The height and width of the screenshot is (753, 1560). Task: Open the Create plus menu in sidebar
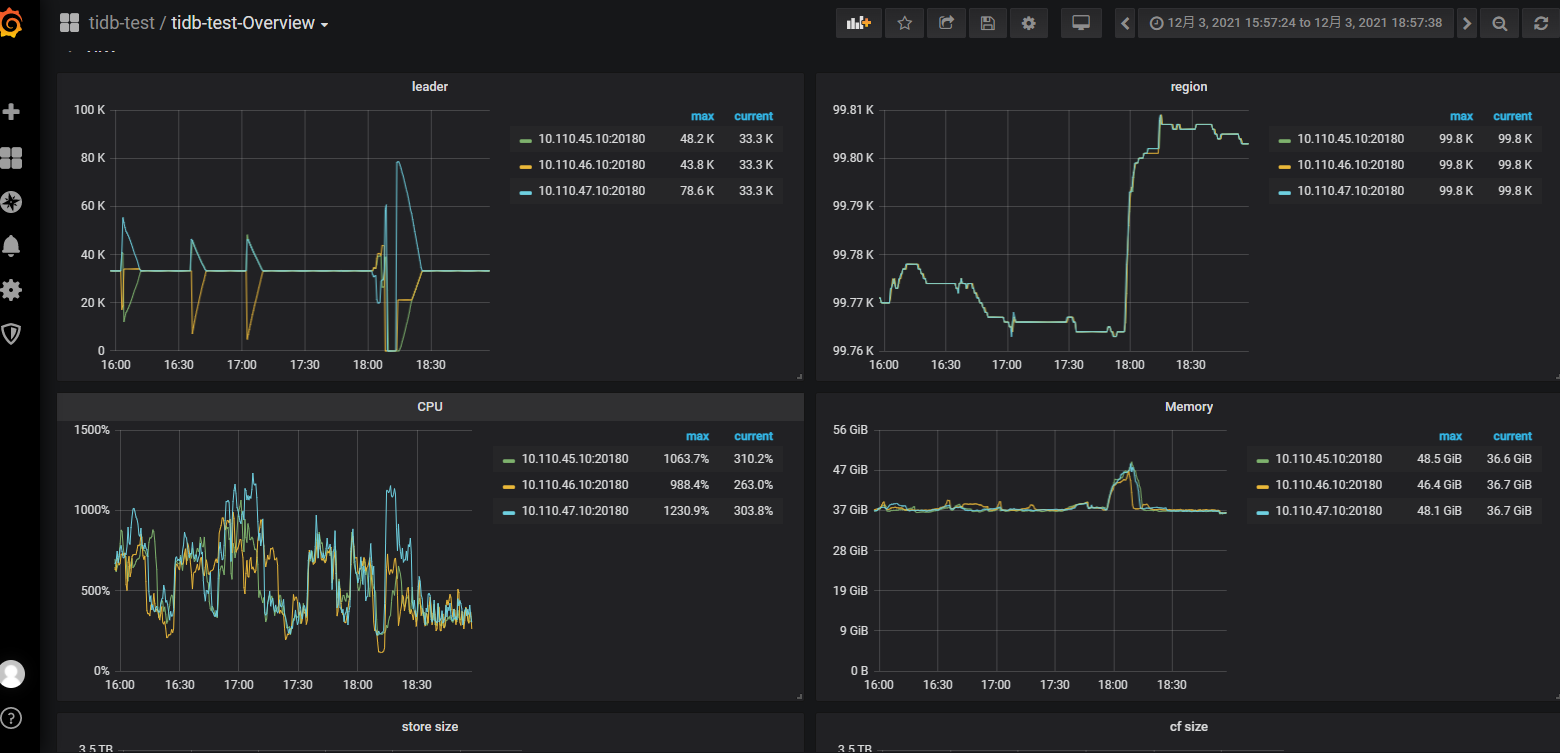pos(12,112)
